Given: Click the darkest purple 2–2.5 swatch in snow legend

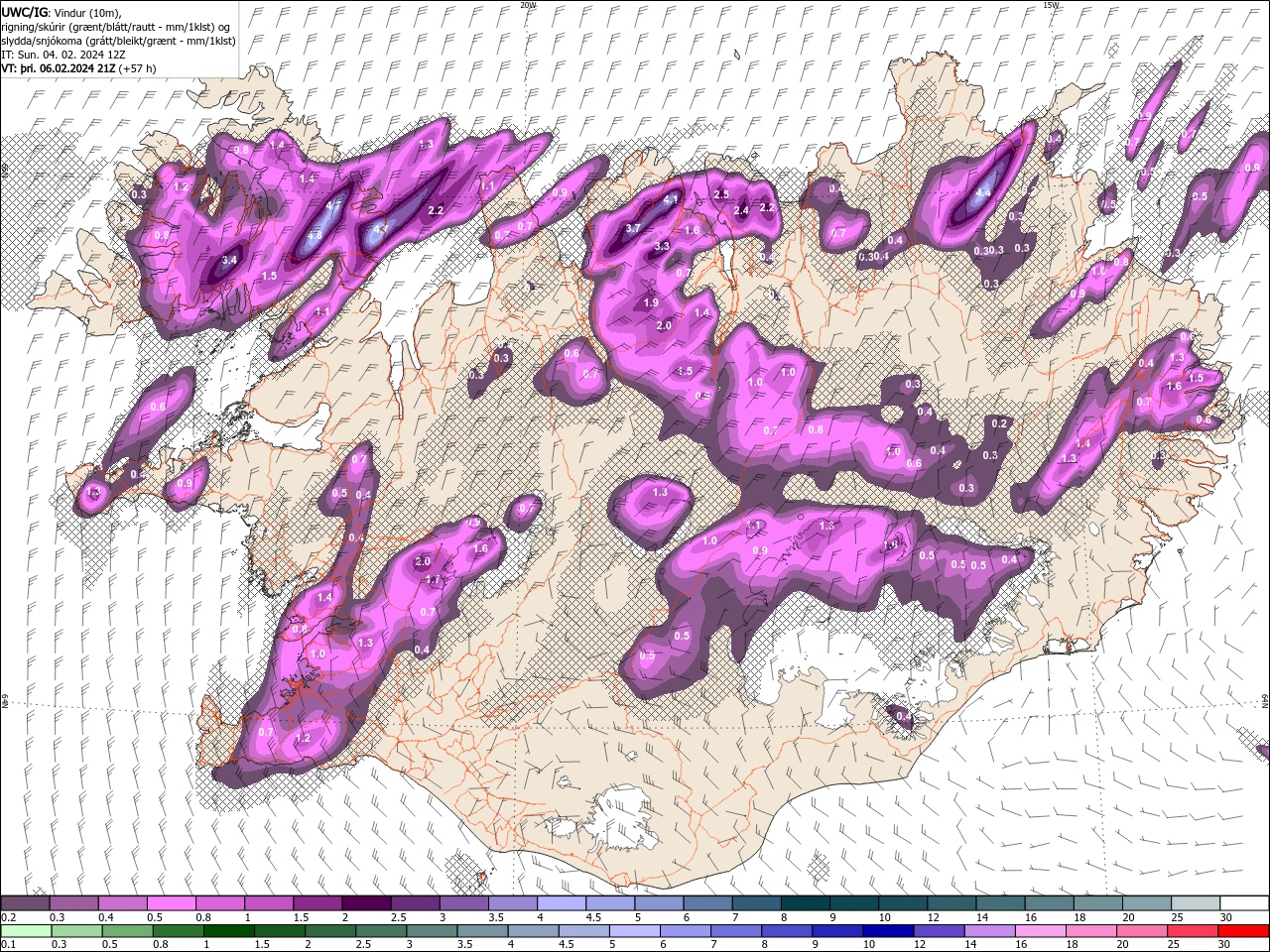Looking at the screenshot, I should click(366, 903).
